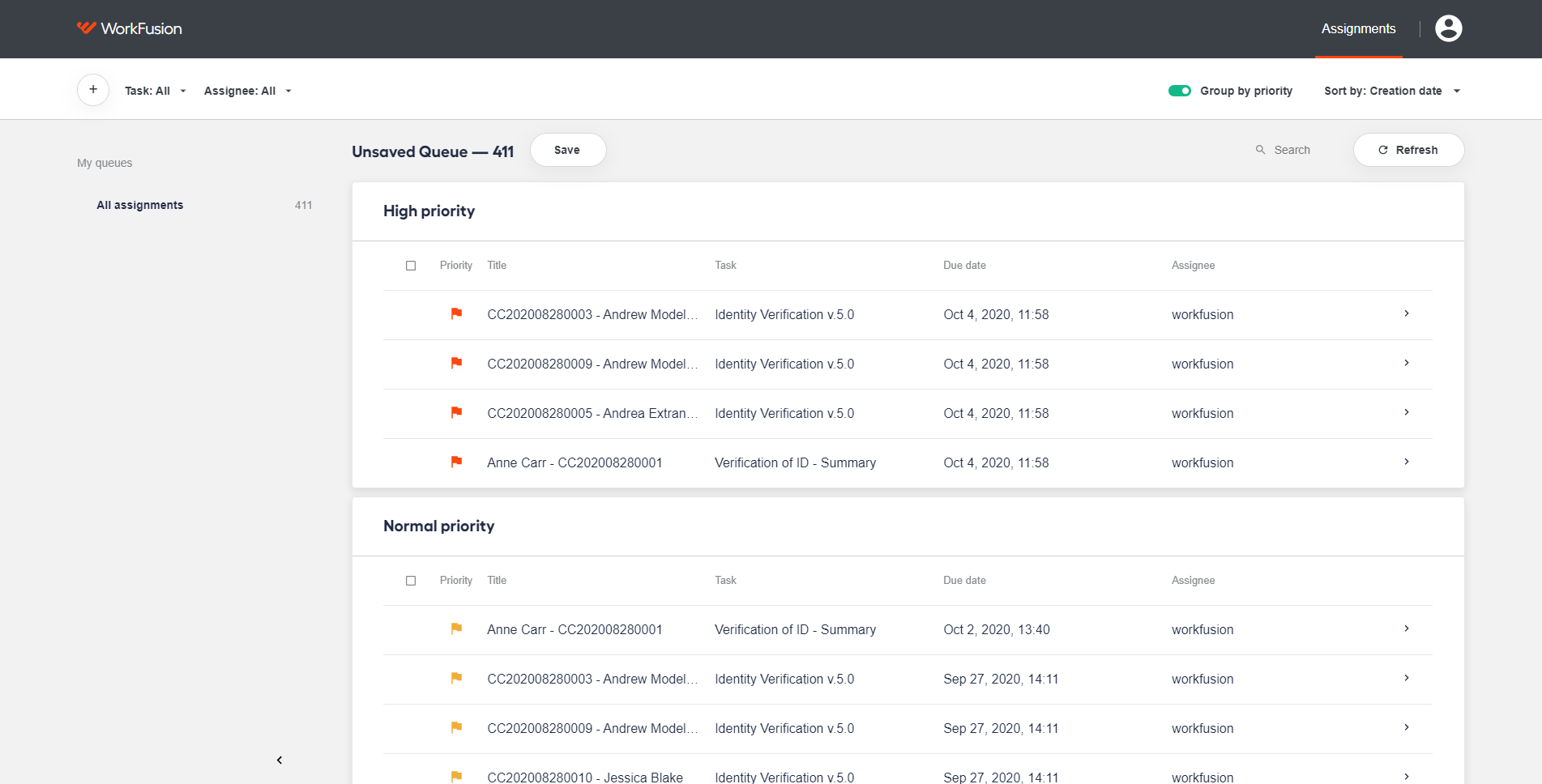Open the CC202008280005 - Andrea Extran title
Viewport: 1542px width, 784px height.
click(x=592, y=413)
